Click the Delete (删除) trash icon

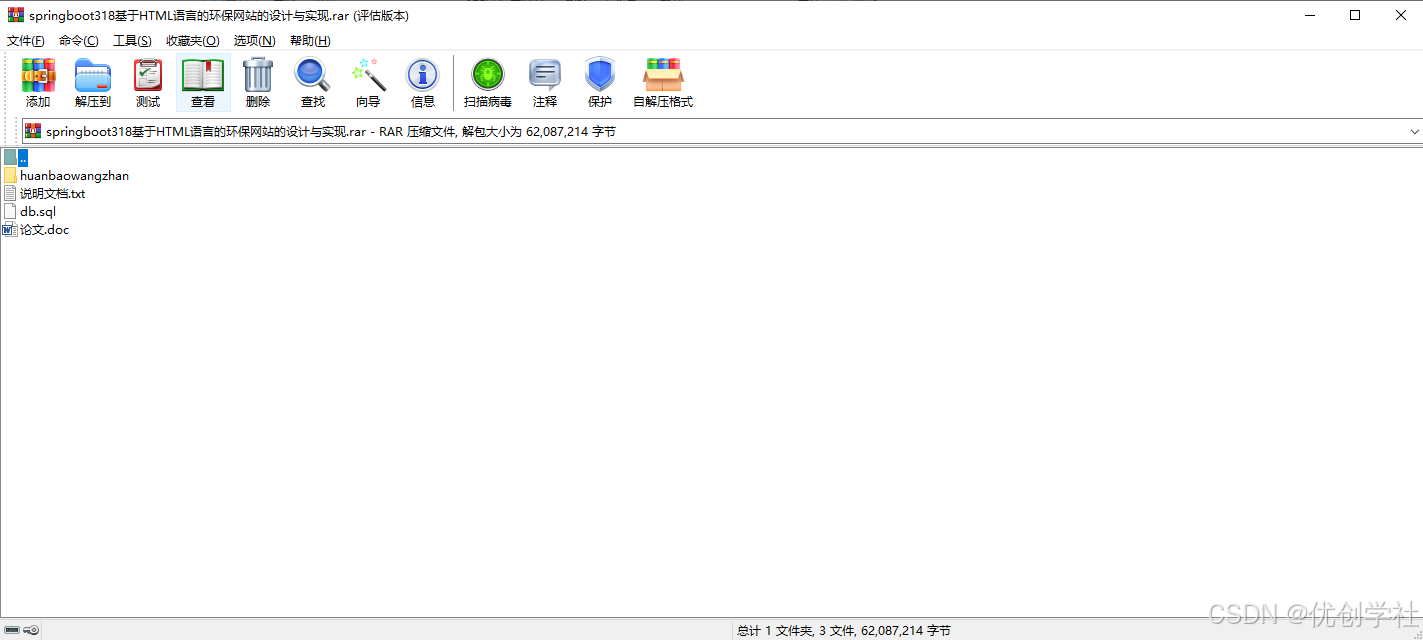[x=258, y=75]
